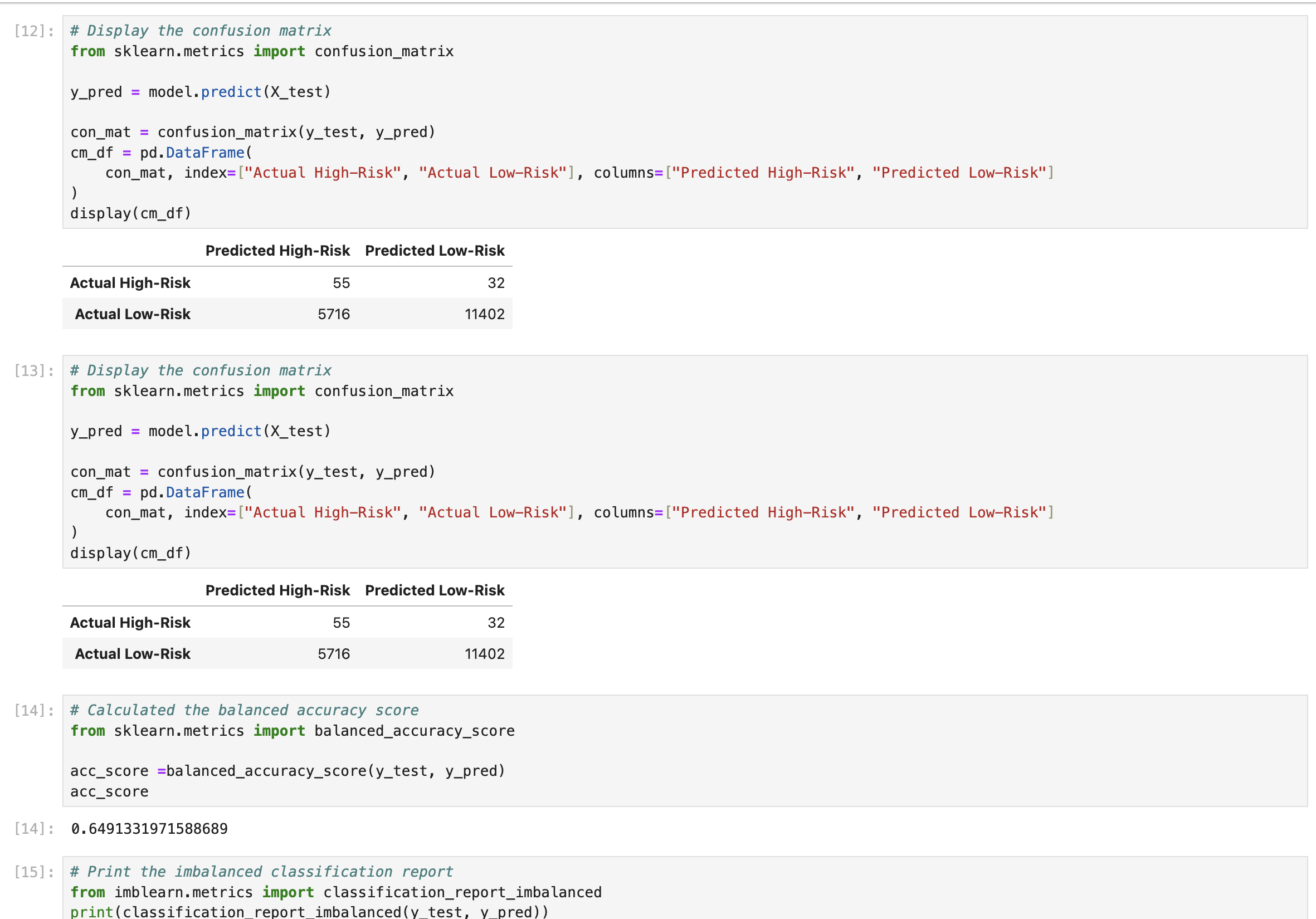Click the 0.6491331971588689 output value
The image size is (1316, 919).
(x=149, y=828)
